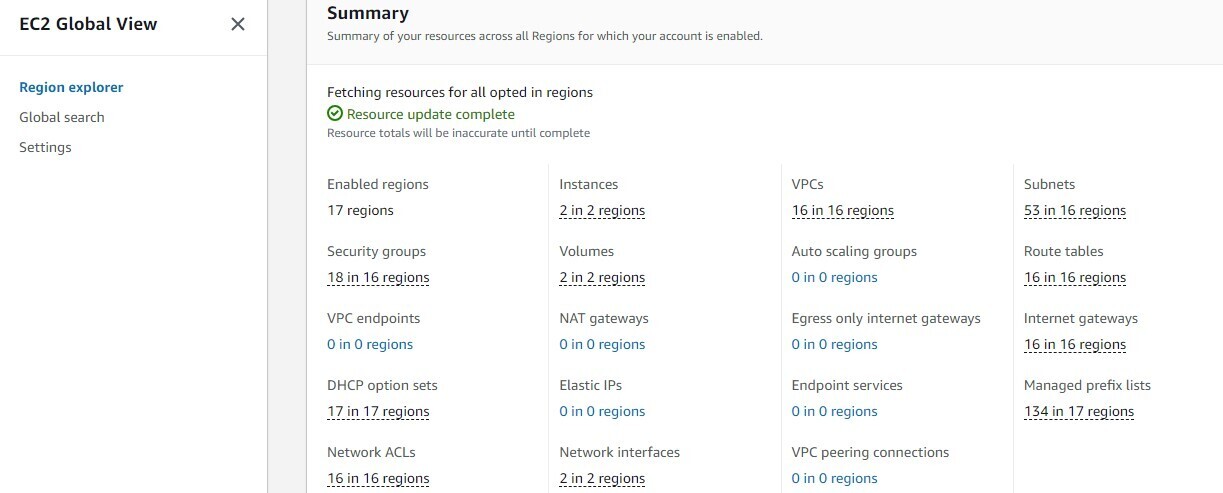Open Managed prefix lists "134 in 17 regions"
The width and height of the screenshot is (1223, 493).
tap(1078, 412)
